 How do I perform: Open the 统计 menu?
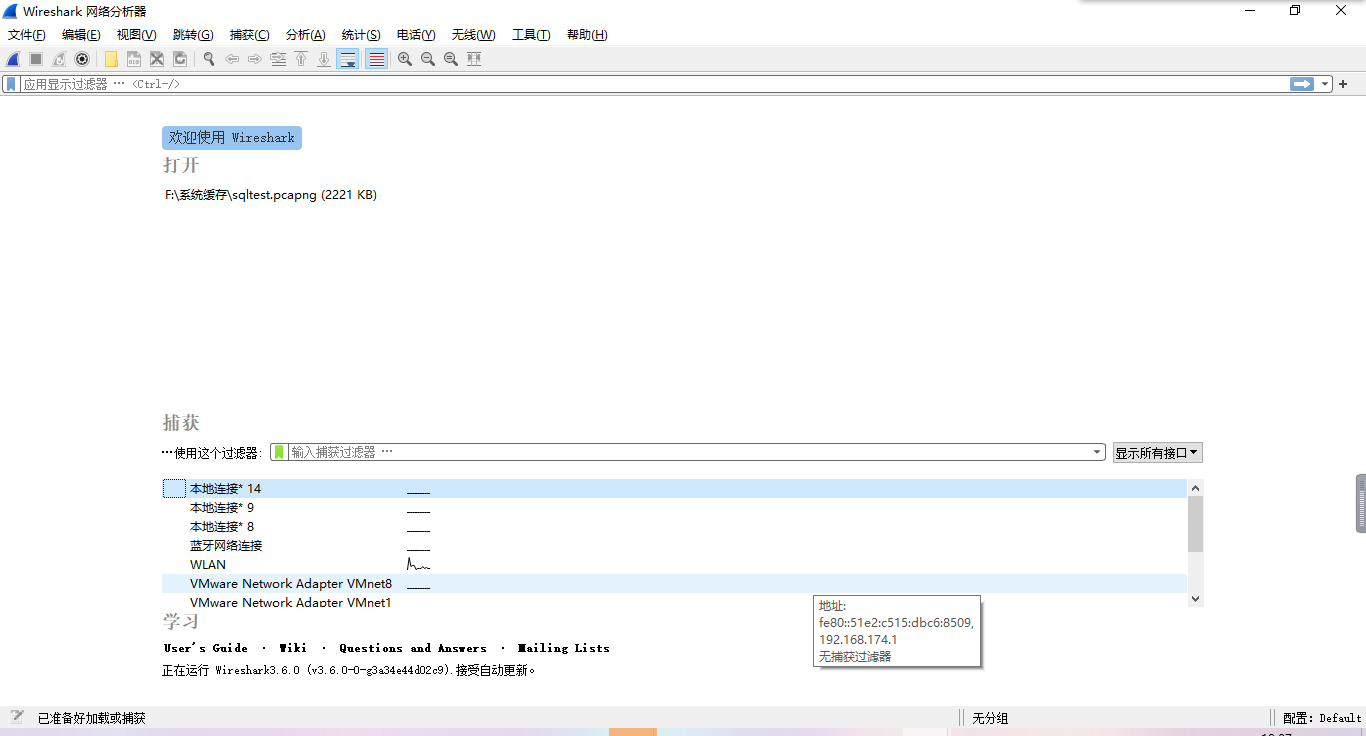[x=361, y=34]
